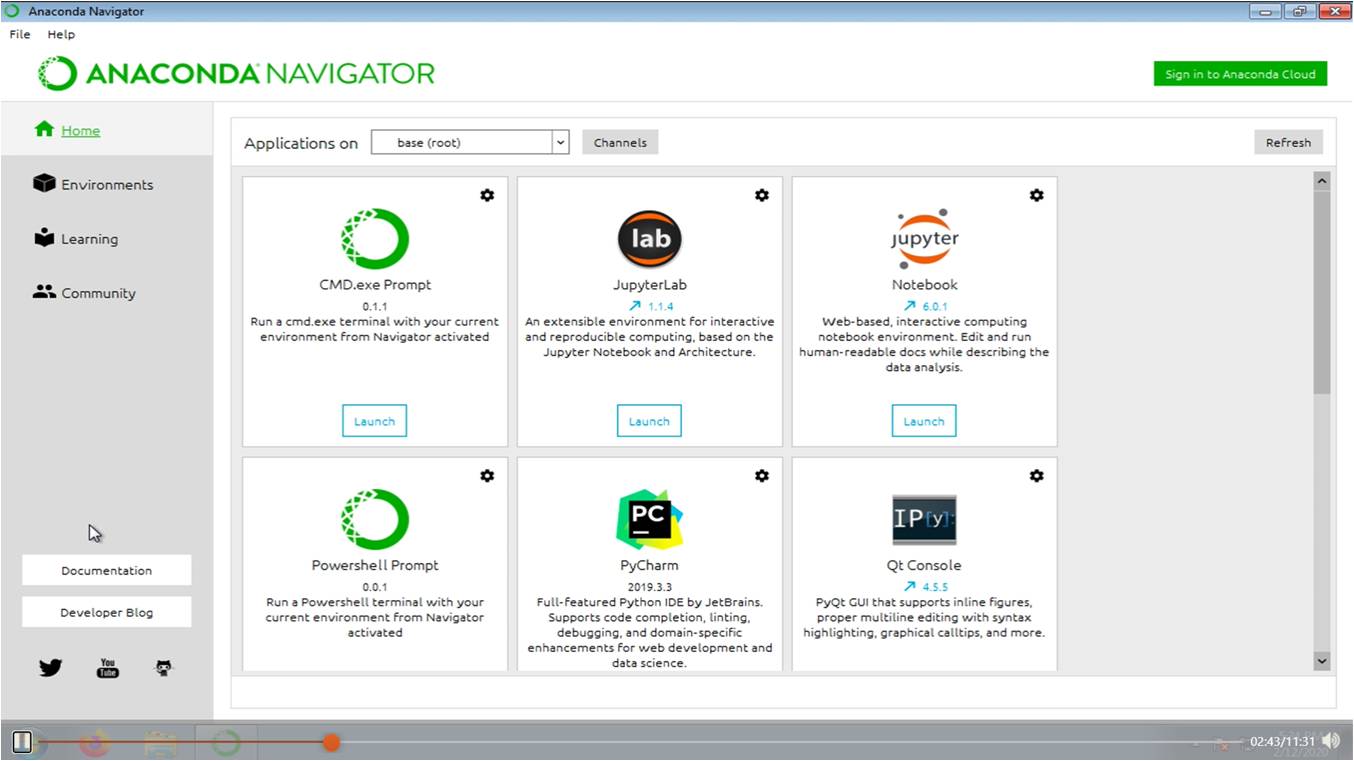Launch JupyterLab
Viewport: 1354px width, 761px height.
coord(649,420)
